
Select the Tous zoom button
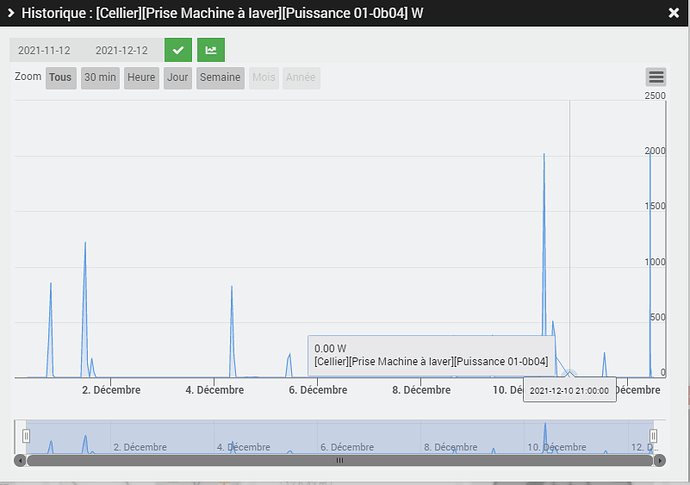click(x=61, y=77)
